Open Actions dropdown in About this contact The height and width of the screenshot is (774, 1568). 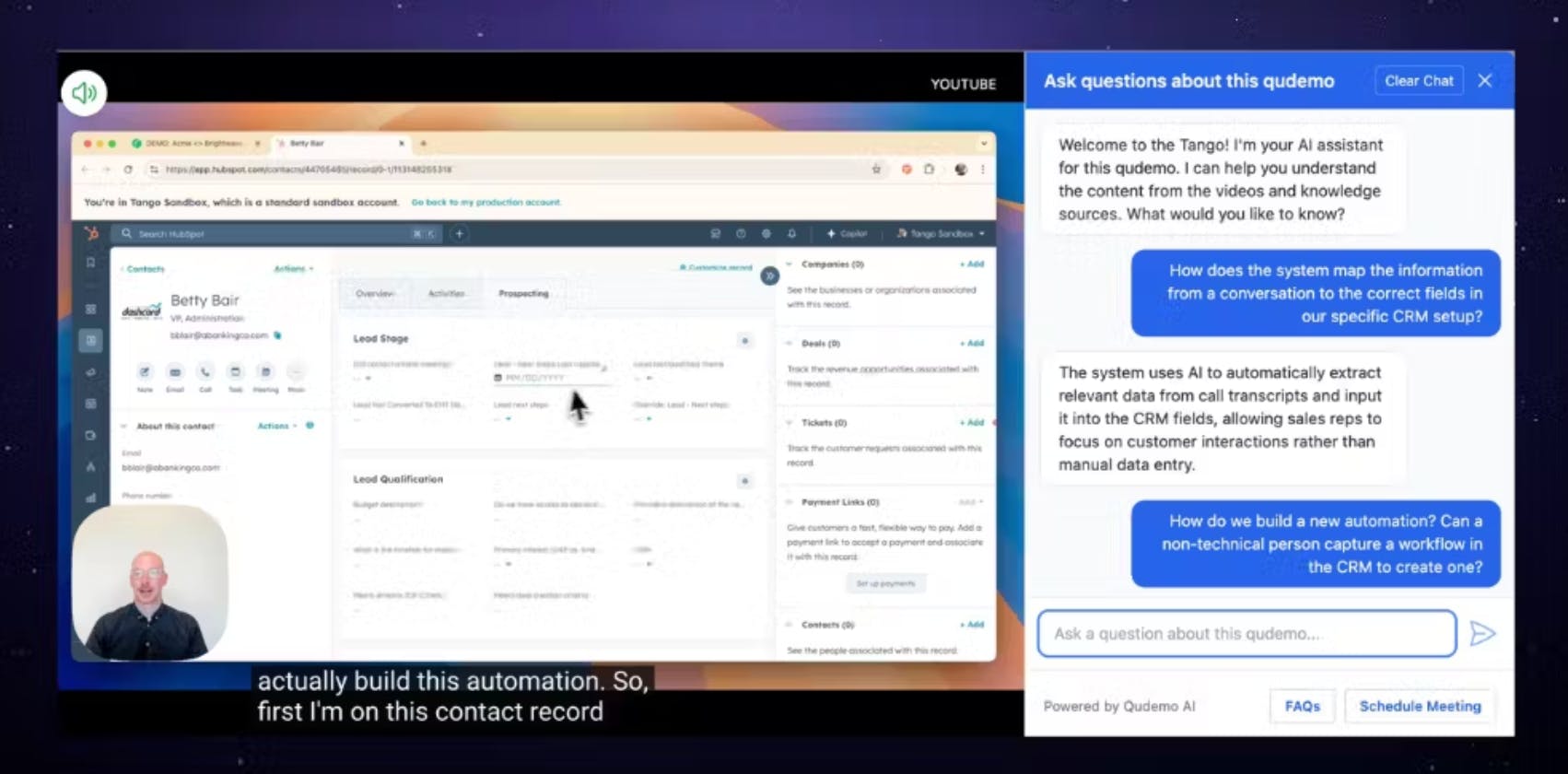pos(277,427)
